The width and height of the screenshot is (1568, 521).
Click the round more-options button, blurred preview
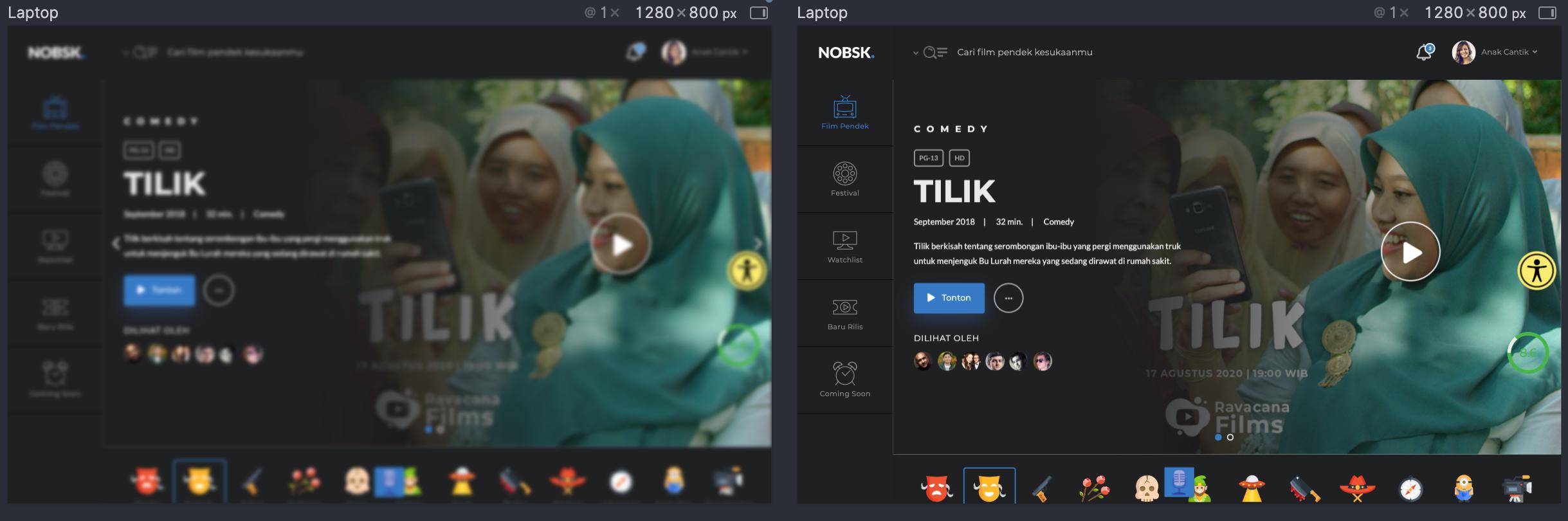[x=219, y=290]
